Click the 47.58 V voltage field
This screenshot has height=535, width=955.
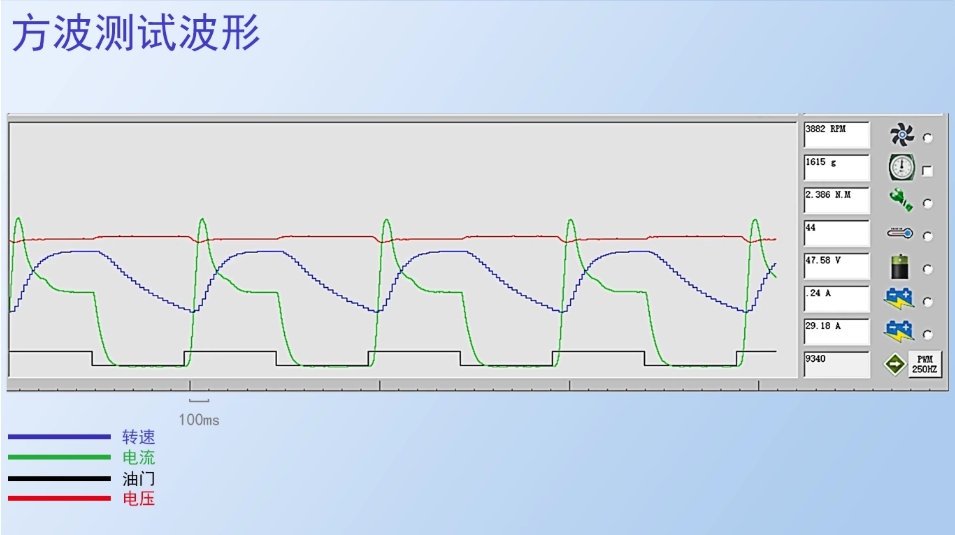[x=836, y=266]
